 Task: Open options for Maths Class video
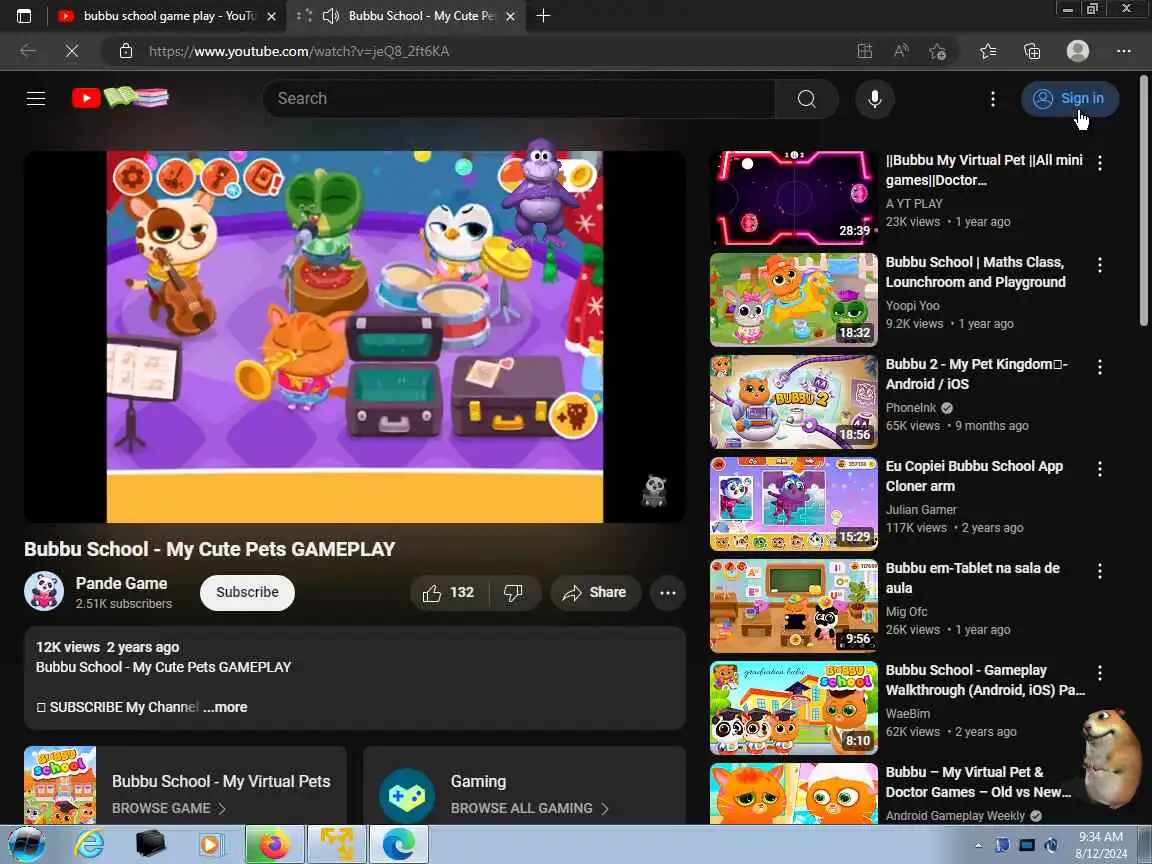point(1100,265)
